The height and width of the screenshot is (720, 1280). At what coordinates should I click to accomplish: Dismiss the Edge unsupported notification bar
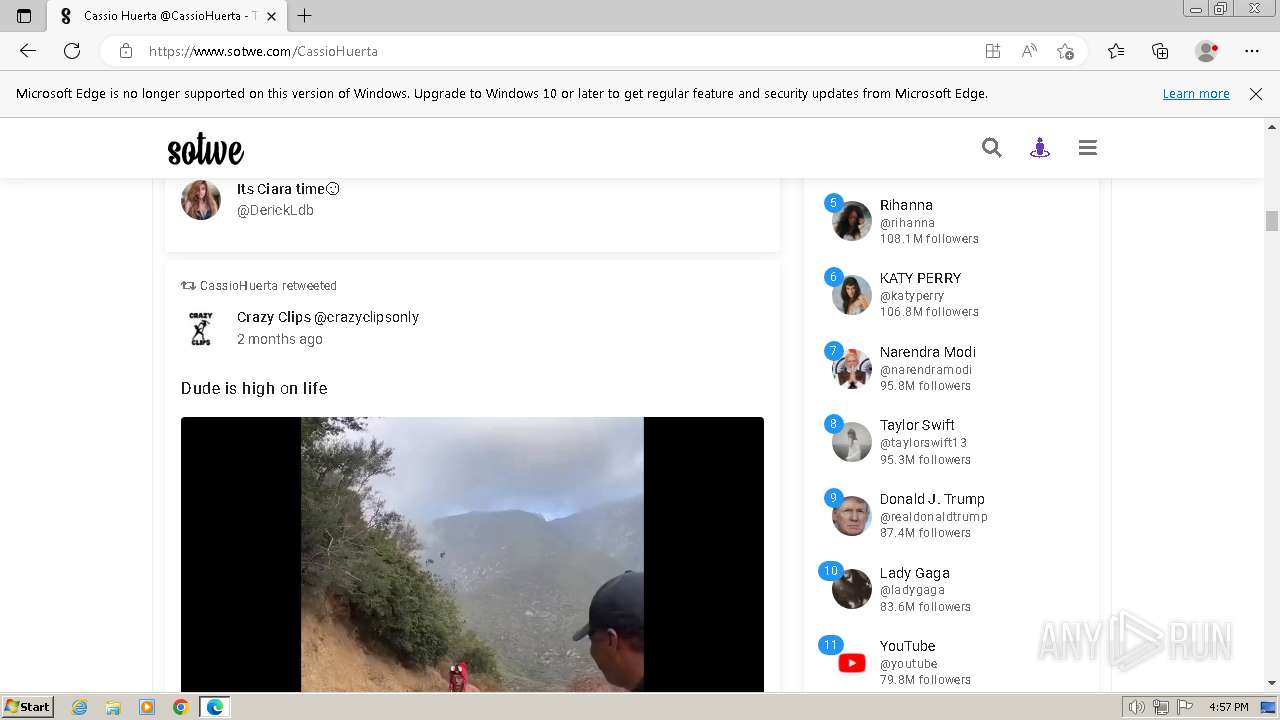click(x=1256, y=93)
